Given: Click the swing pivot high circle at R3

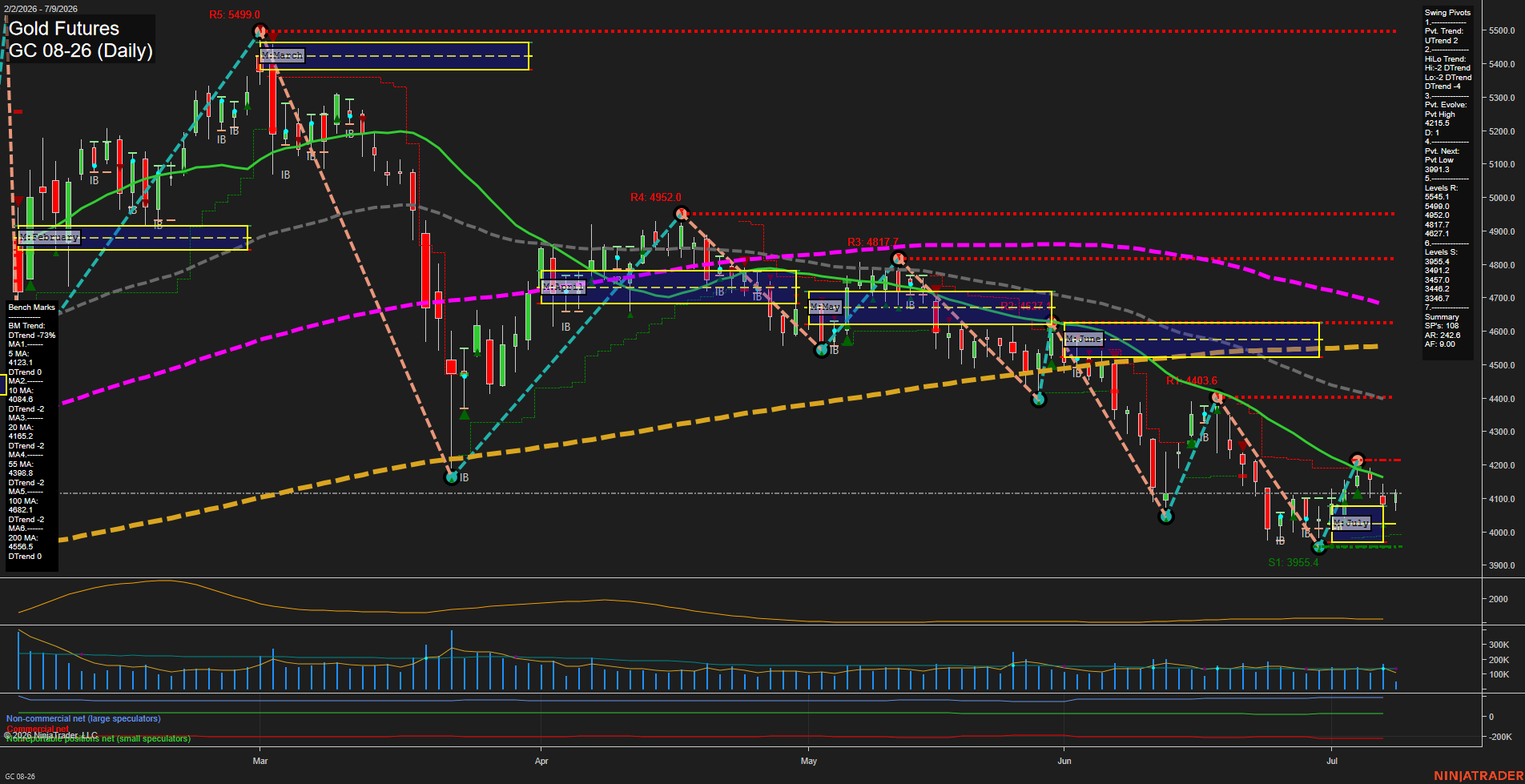Looking at the screenshot, I should point(899,259).
